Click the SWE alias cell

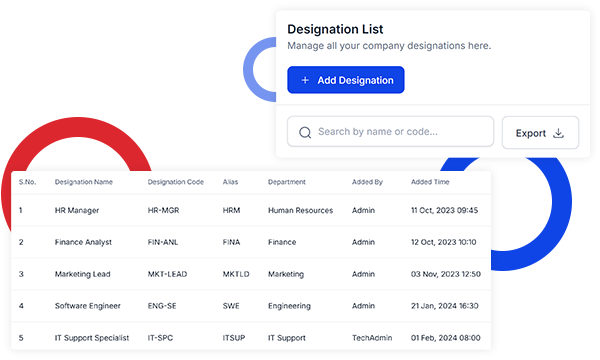coord(231,306)
